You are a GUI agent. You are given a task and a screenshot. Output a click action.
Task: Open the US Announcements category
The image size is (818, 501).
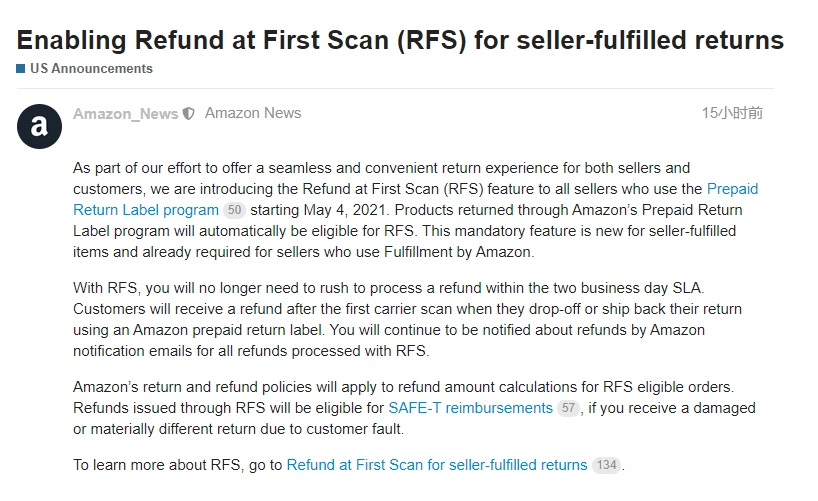pyautogui.click(x=91, y=68)
